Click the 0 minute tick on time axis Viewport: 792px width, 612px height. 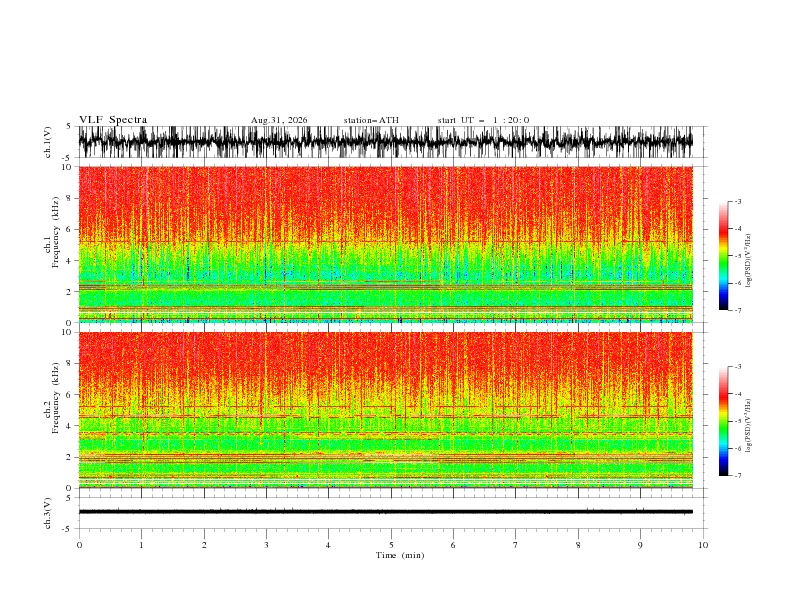tap(79, 545)
